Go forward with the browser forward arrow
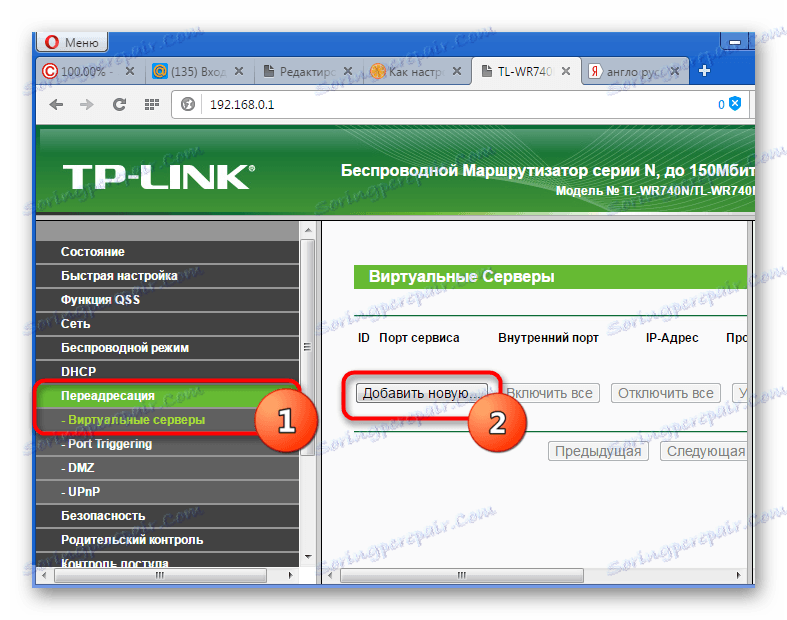 pos(87,104)
